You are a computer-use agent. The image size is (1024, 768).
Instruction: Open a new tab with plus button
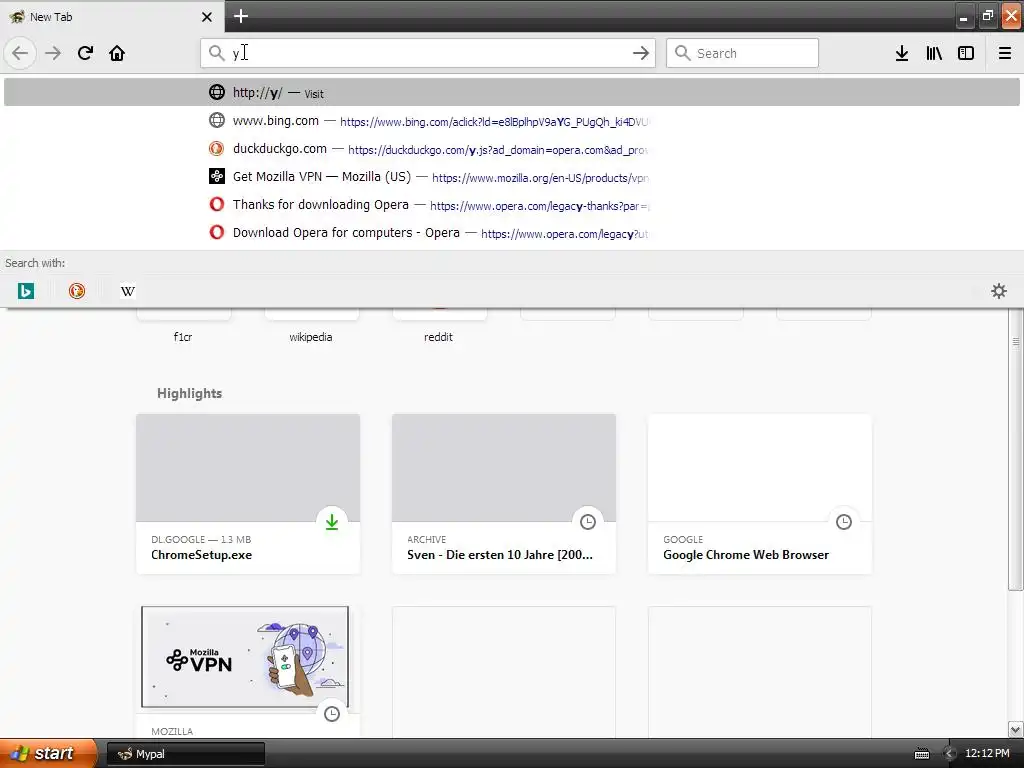click(241, 16)
